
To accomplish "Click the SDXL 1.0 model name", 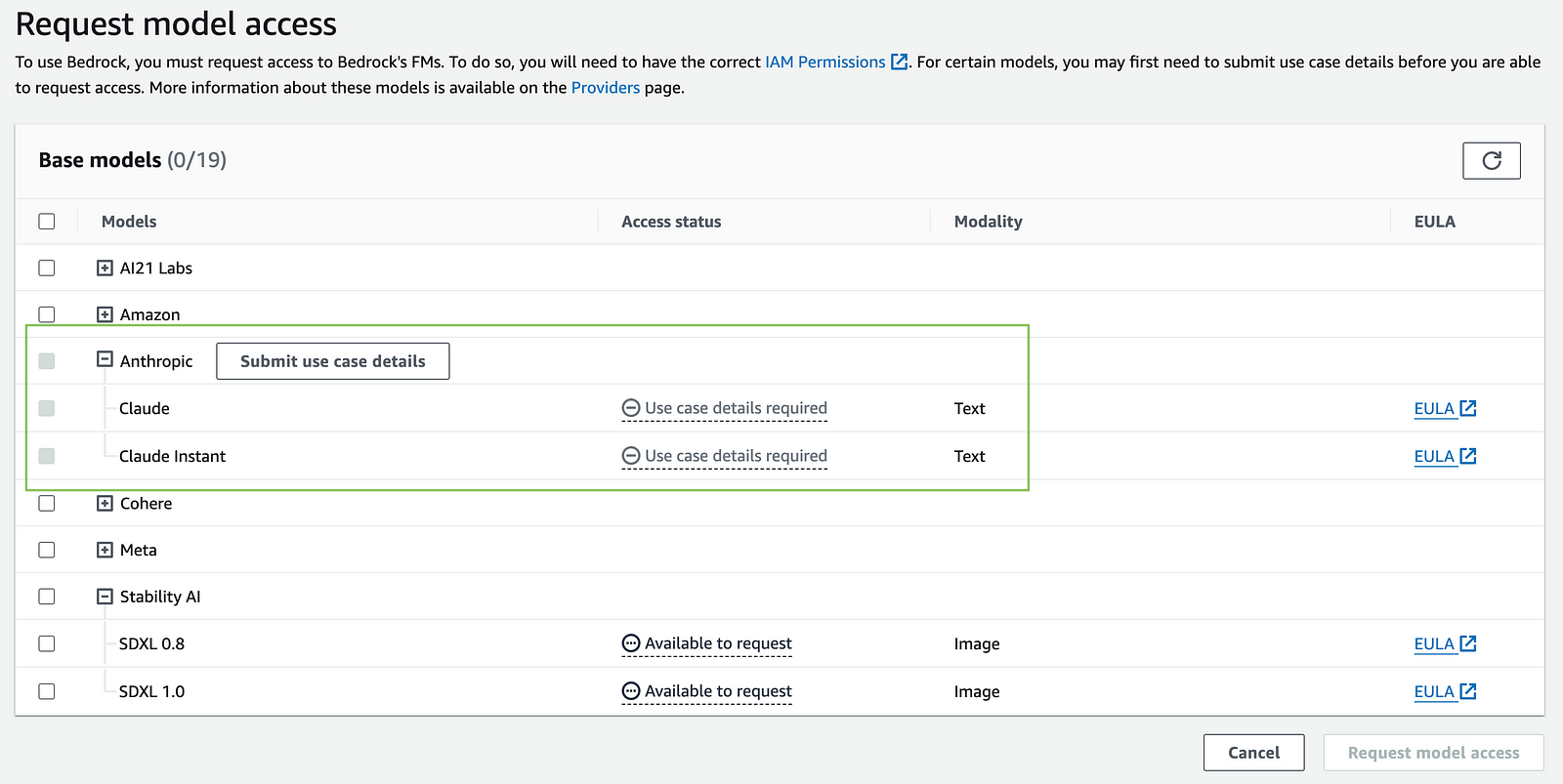I will [151, 691].
